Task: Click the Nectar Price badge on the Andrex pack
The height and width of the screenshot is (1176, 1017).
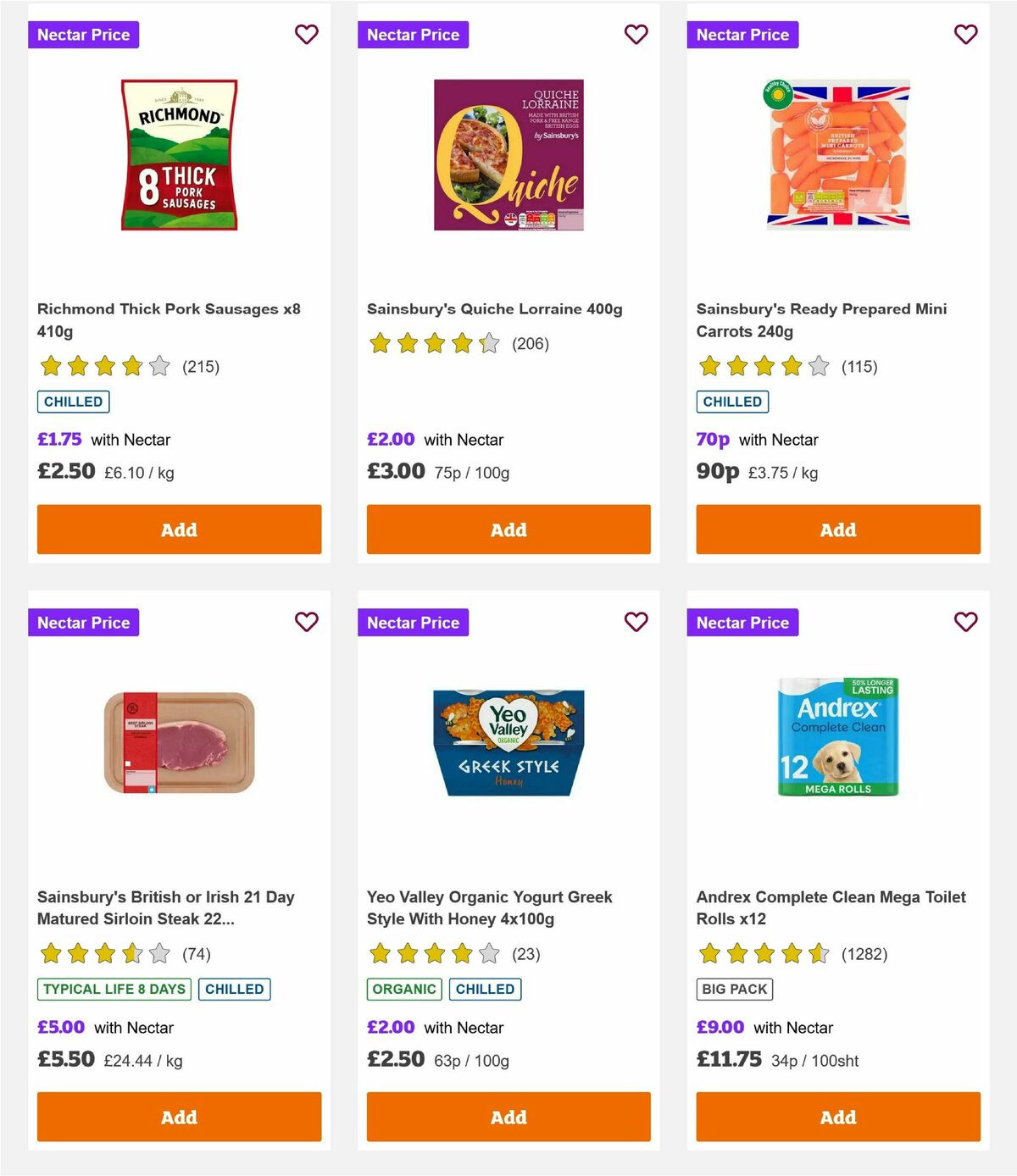Action: pyautogui.click(x=742, y=622)
